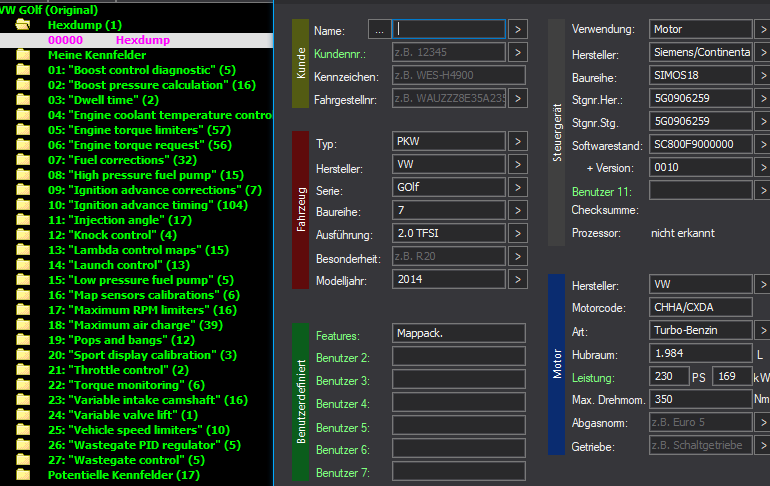Click the Abgasnorm input field
This screenshot has height=486, width=770.
point(701,422)
